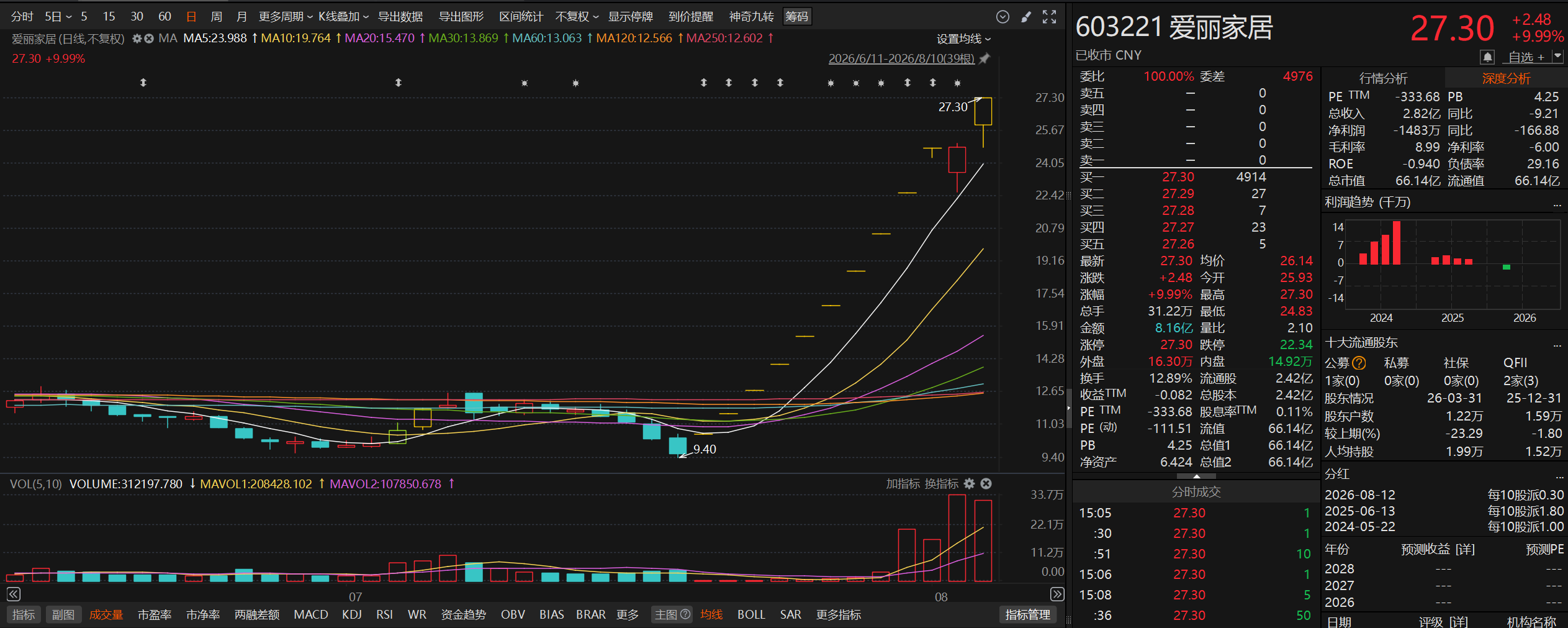The height and width of the screenshot is (628, 1568).
Task: Open the 深度分析 tab
Action: click(1506, 78)
